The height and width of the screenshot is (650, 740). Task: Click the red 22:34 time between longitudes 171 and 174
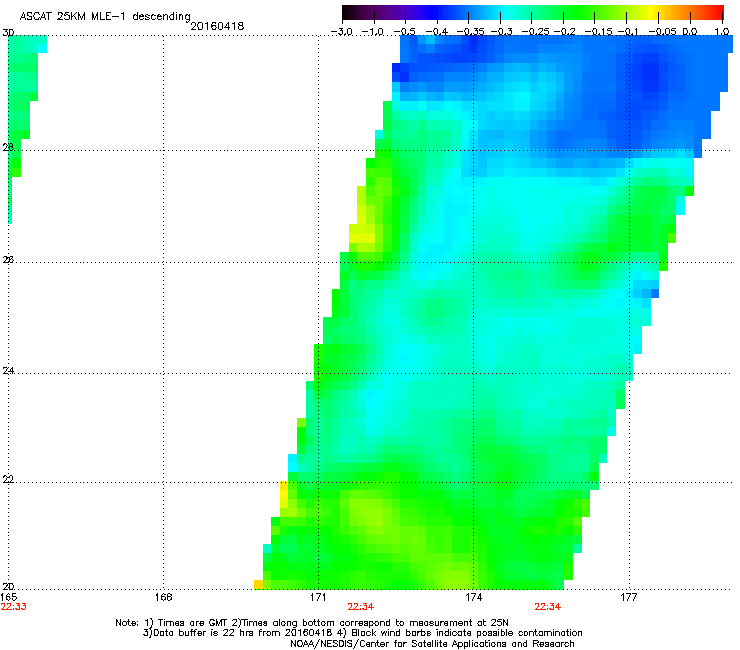pyautogui.click(x=361, y=607)
